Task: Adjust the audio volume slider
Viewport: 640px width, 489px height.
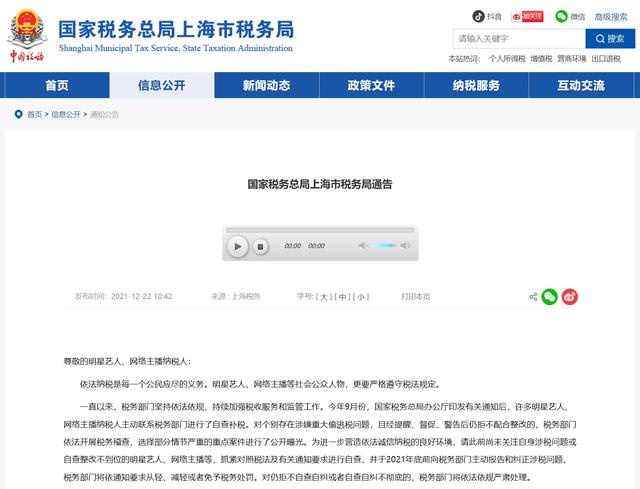Action: click(x=384, y=245)
